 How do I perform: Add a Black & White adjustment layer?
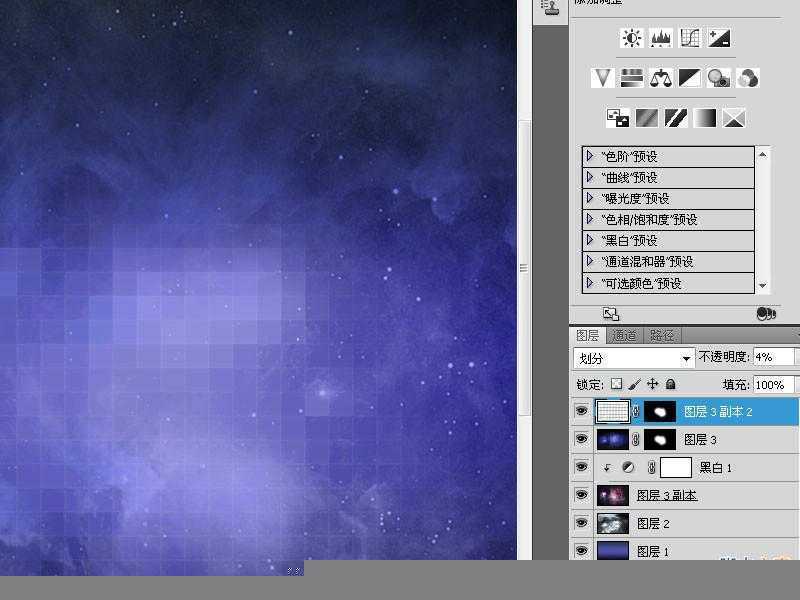click(690, 78)
